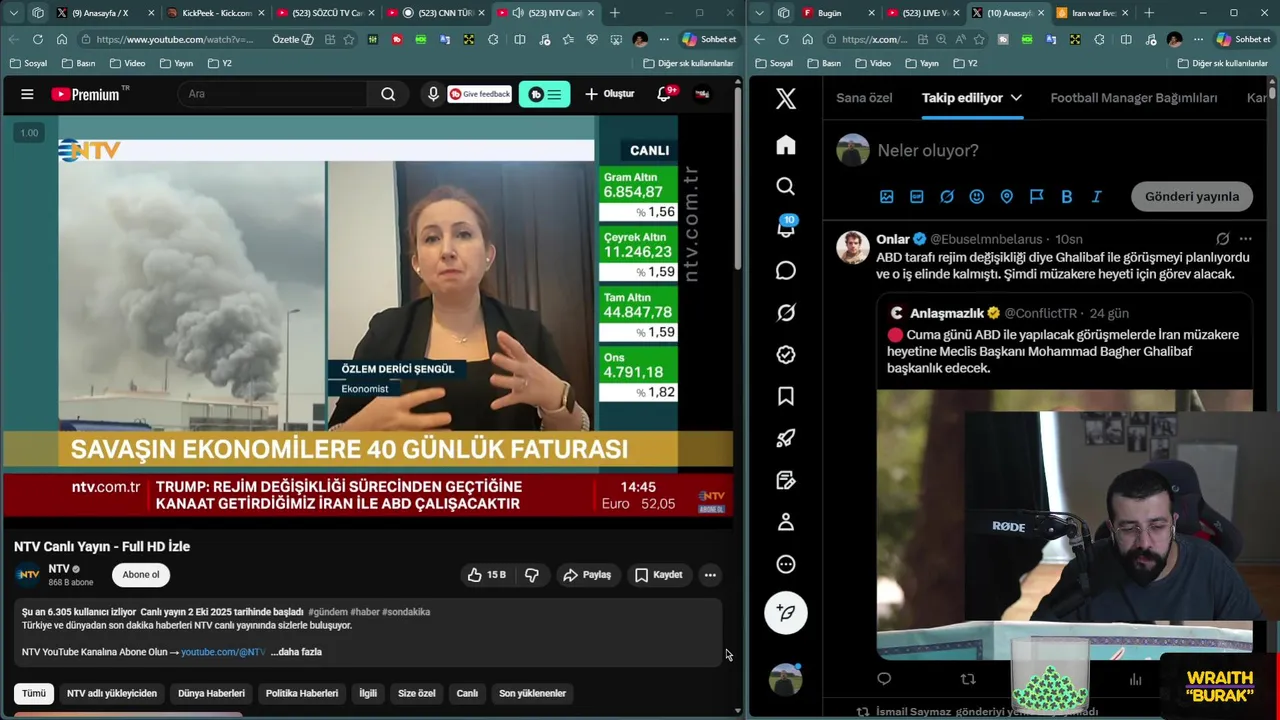Open youtube.com/@NTV link in description
The width and height of the screenshot is (1280, 720).
(223, 652)
